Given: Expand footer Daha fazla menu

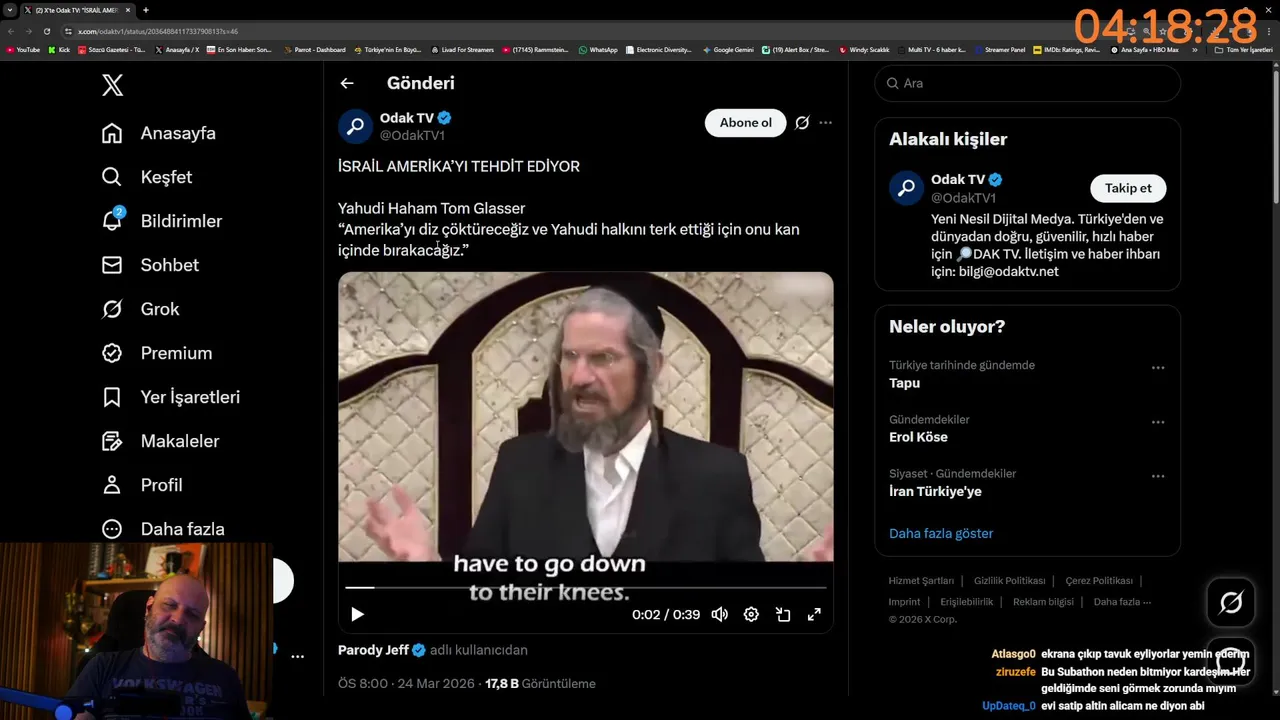Looking at the screenshot, I should [1122, 602].
